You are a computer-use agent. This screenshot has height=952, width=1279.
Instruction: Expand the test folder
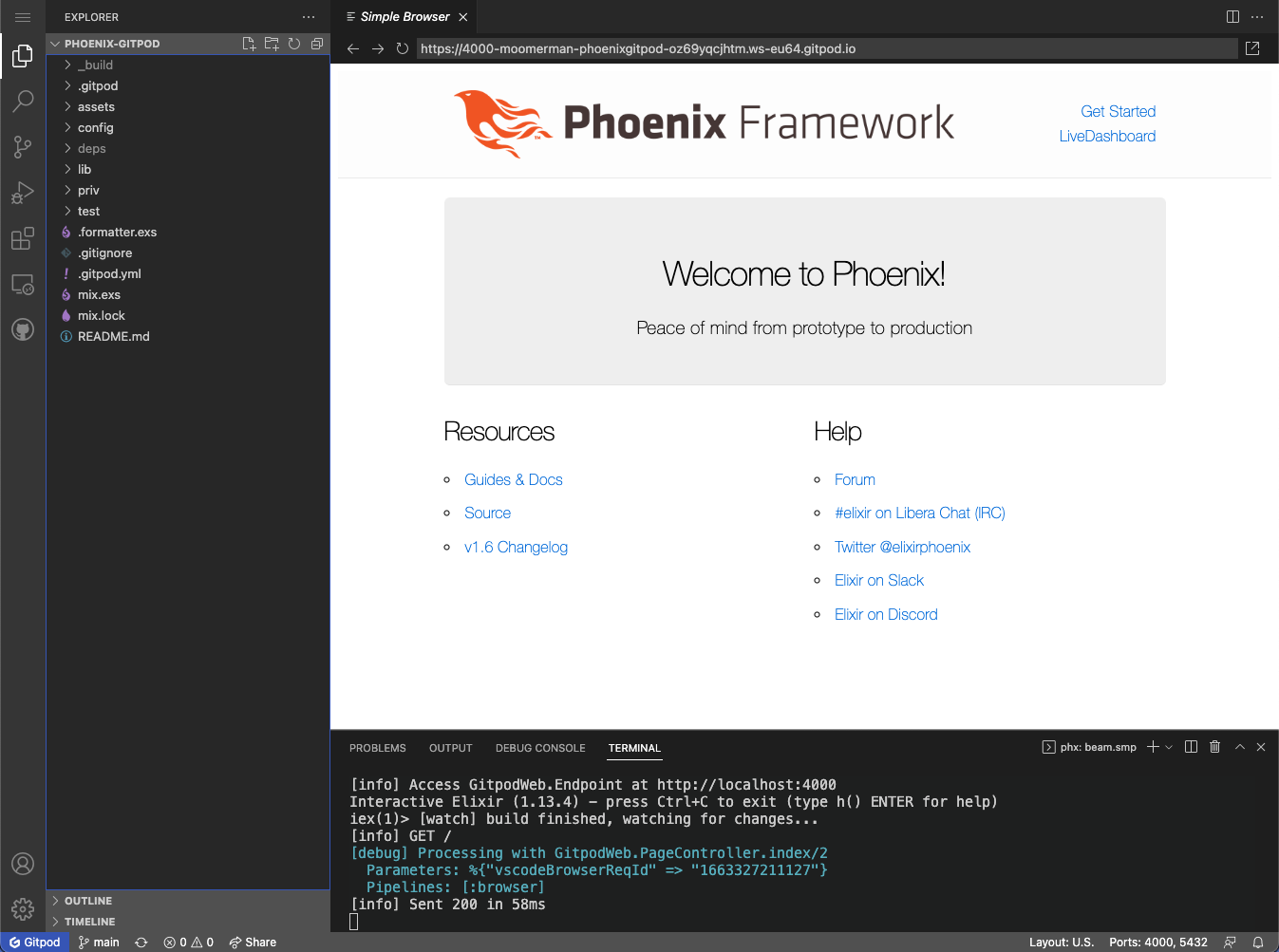[x=188, y=211]
